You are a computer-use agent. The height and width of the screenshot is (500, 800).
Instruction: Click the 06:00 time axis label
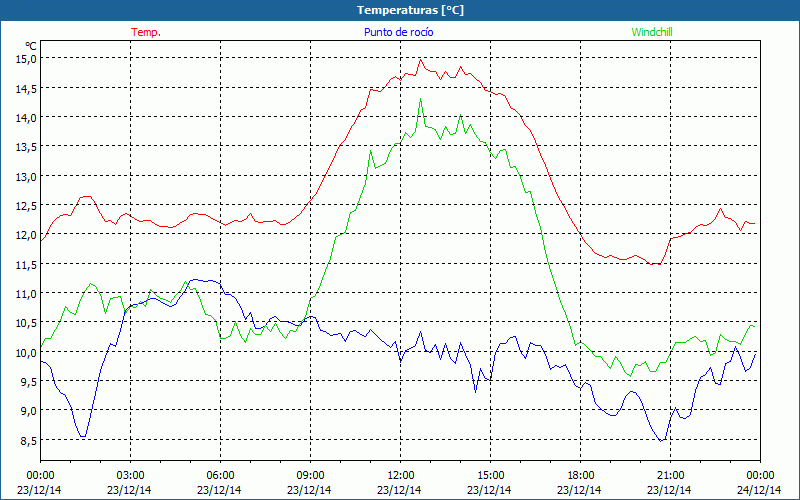(x=220, y=476)
